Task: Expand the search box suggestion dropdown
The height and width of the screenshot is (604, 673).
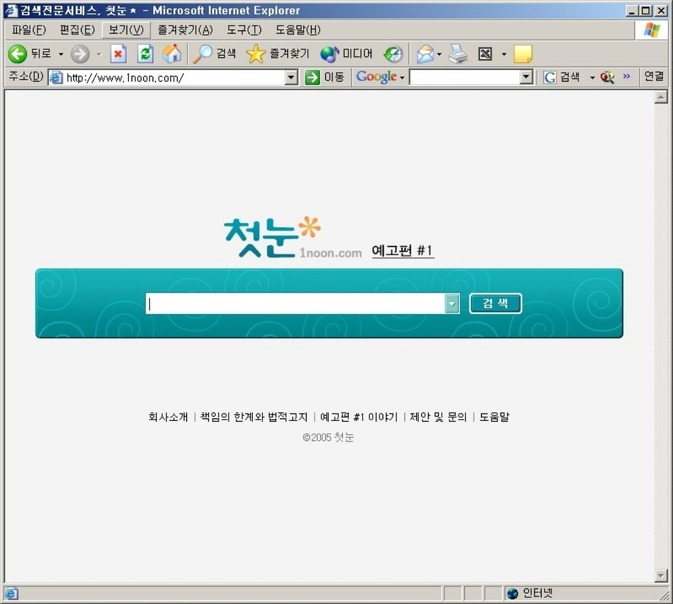Action: [x=452, y=304]
